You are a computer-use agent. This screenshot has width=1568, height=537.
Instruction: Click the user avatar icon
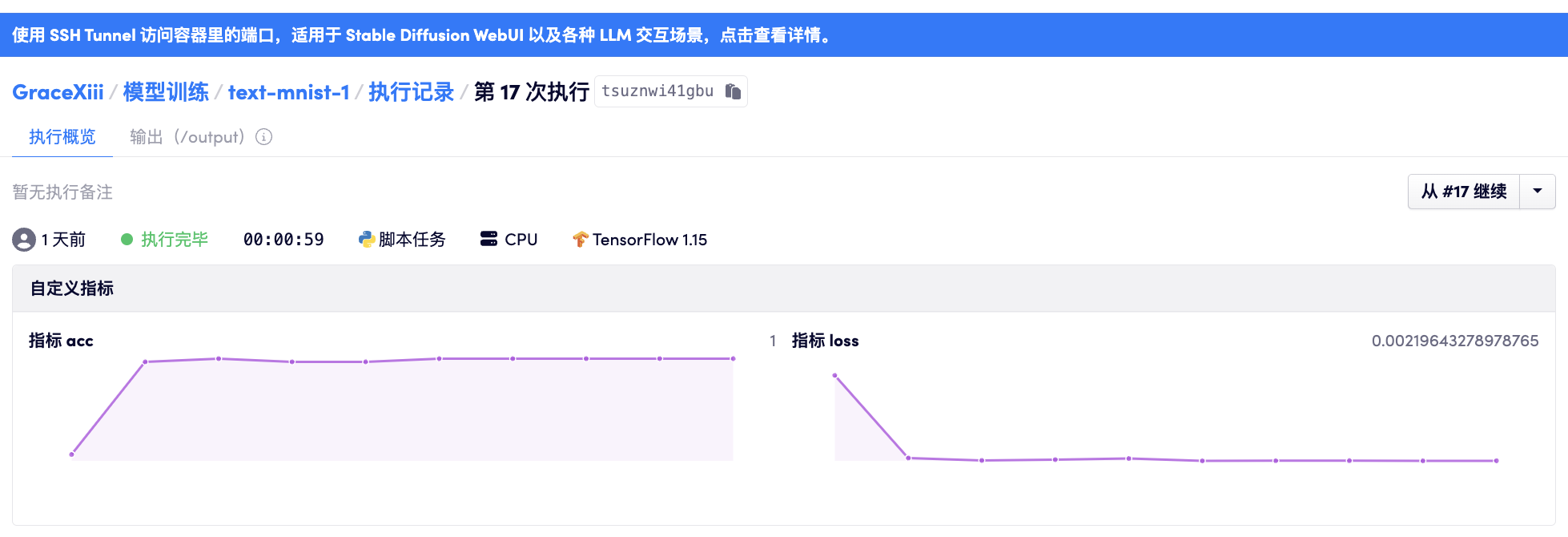pos(24,240)
